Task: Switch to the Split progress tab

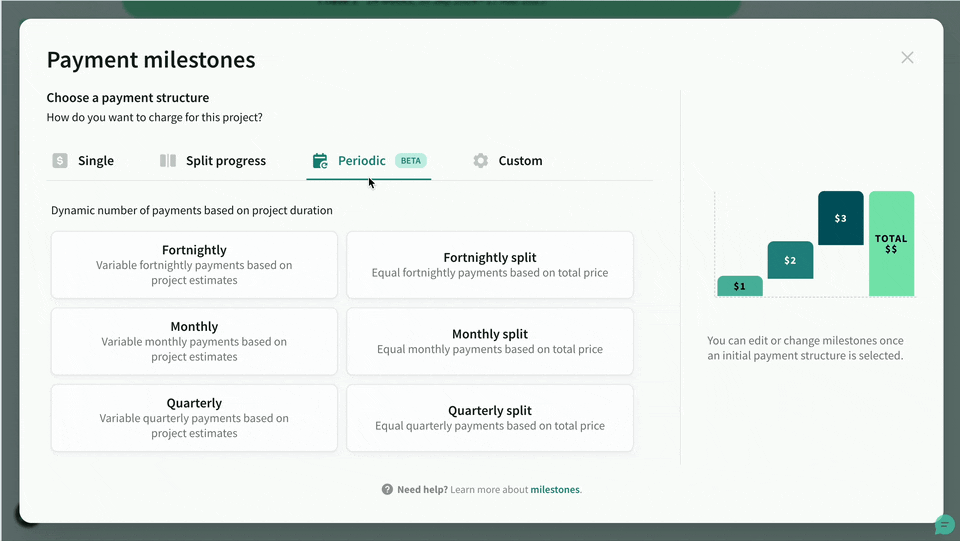Action: tap(212, 161)
